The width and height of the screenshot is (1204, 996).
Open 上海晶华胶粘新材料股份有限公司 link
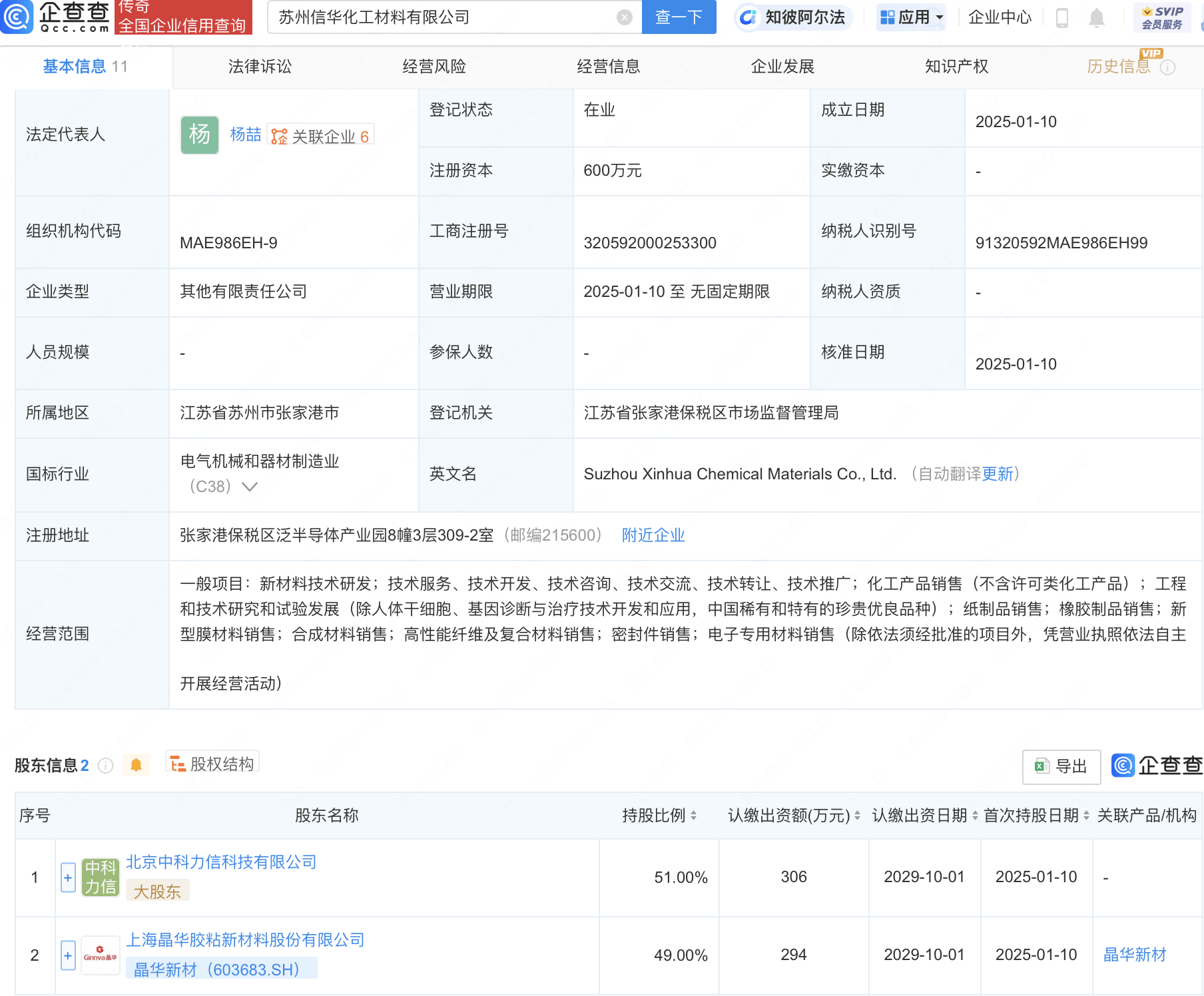click(x=246, y=940)
